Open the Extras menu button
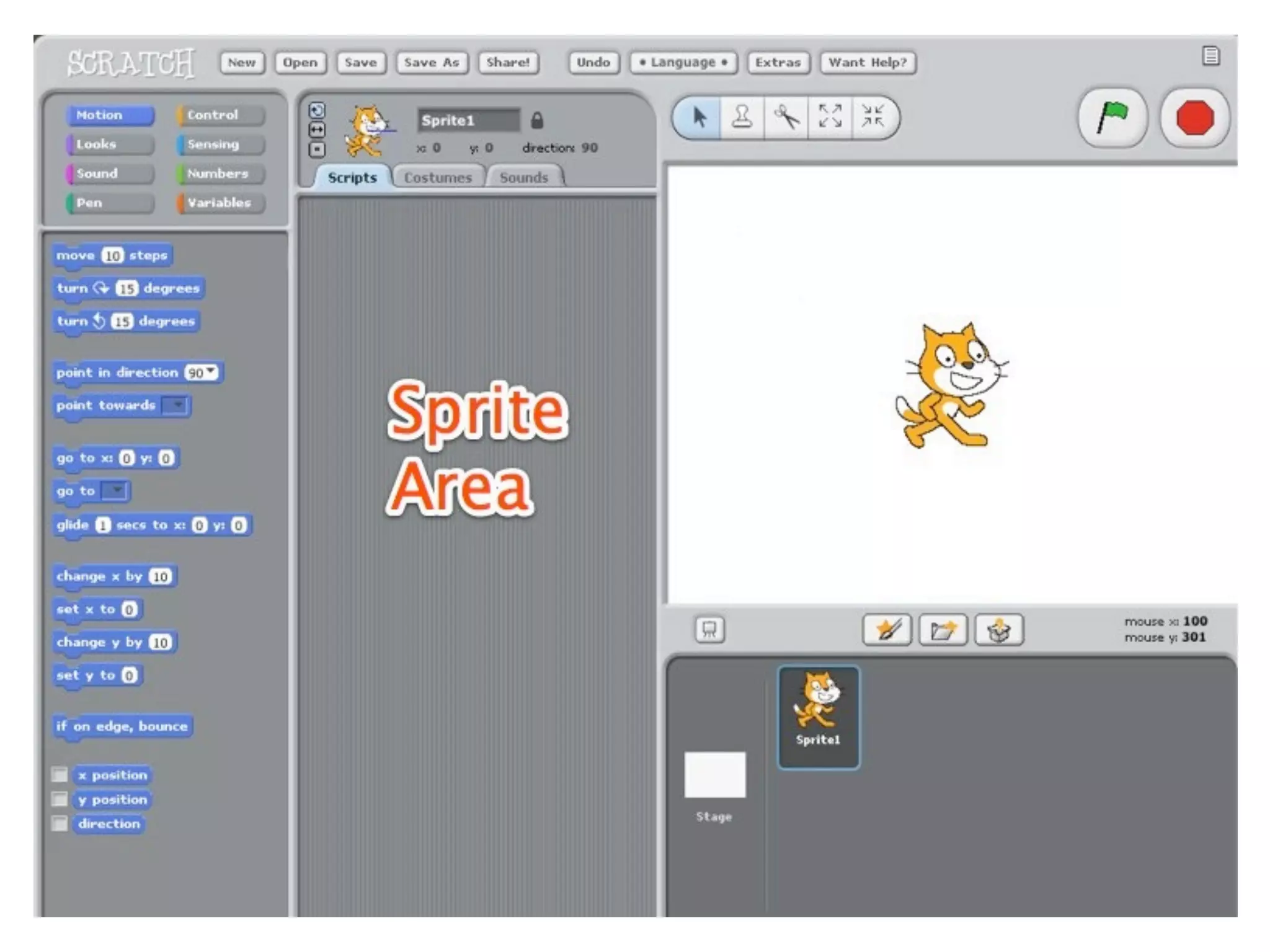Viewport: 1270px width, 952px height. [778, 63]
